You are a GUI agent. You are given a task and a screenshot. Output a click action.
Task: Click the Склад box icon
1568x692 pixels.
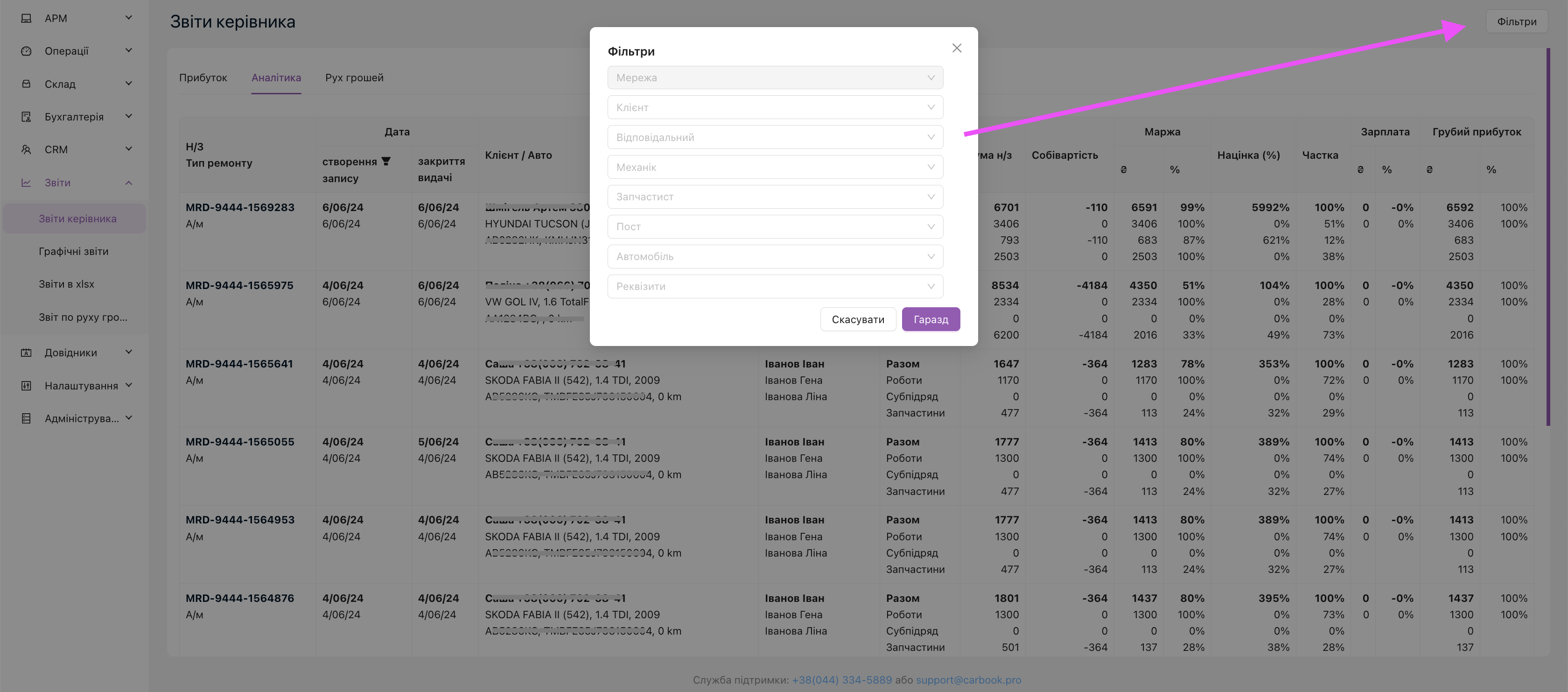click(26, 84)
